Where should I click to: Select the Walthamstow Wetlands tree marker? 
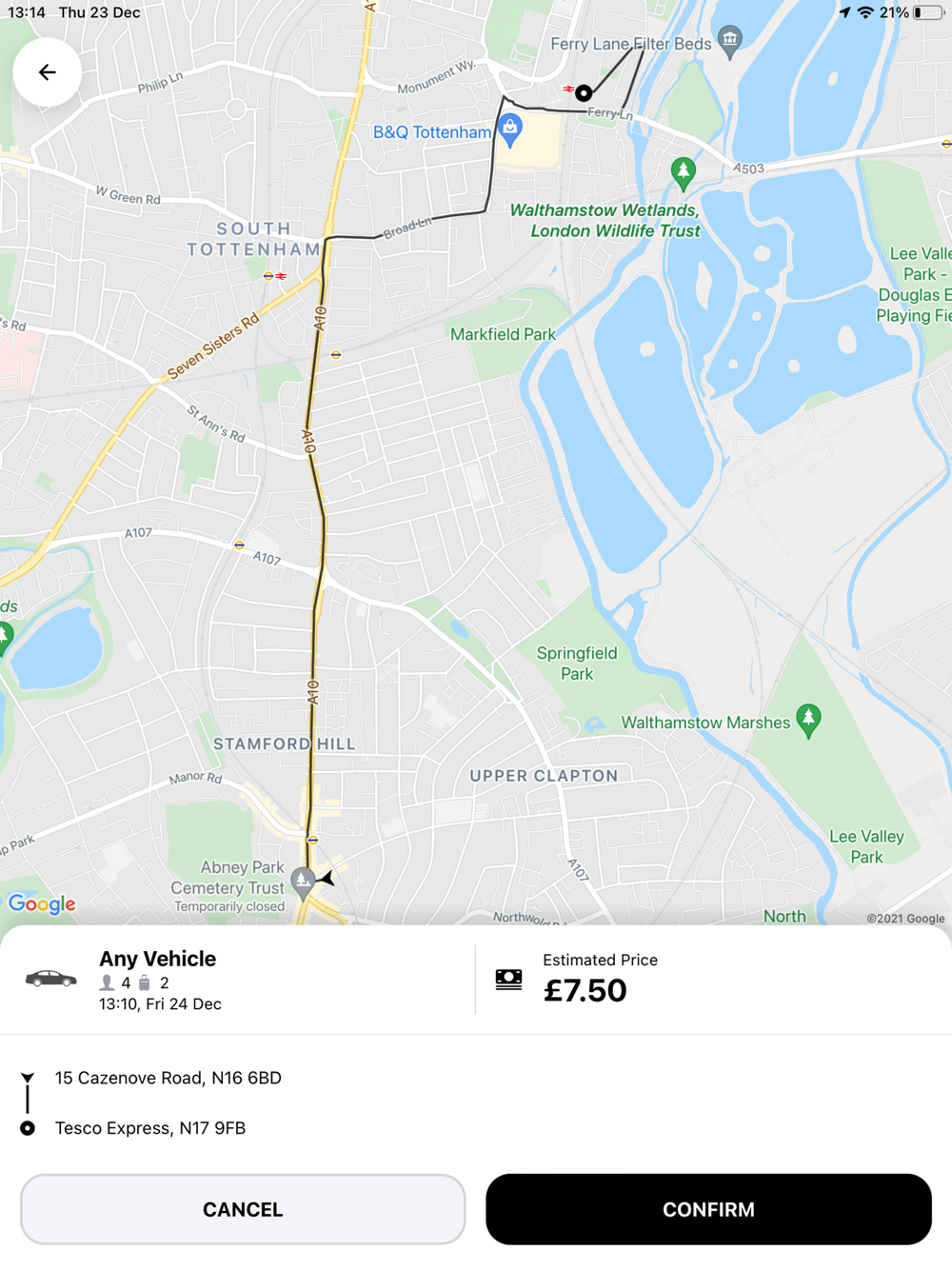coord(683,173)
